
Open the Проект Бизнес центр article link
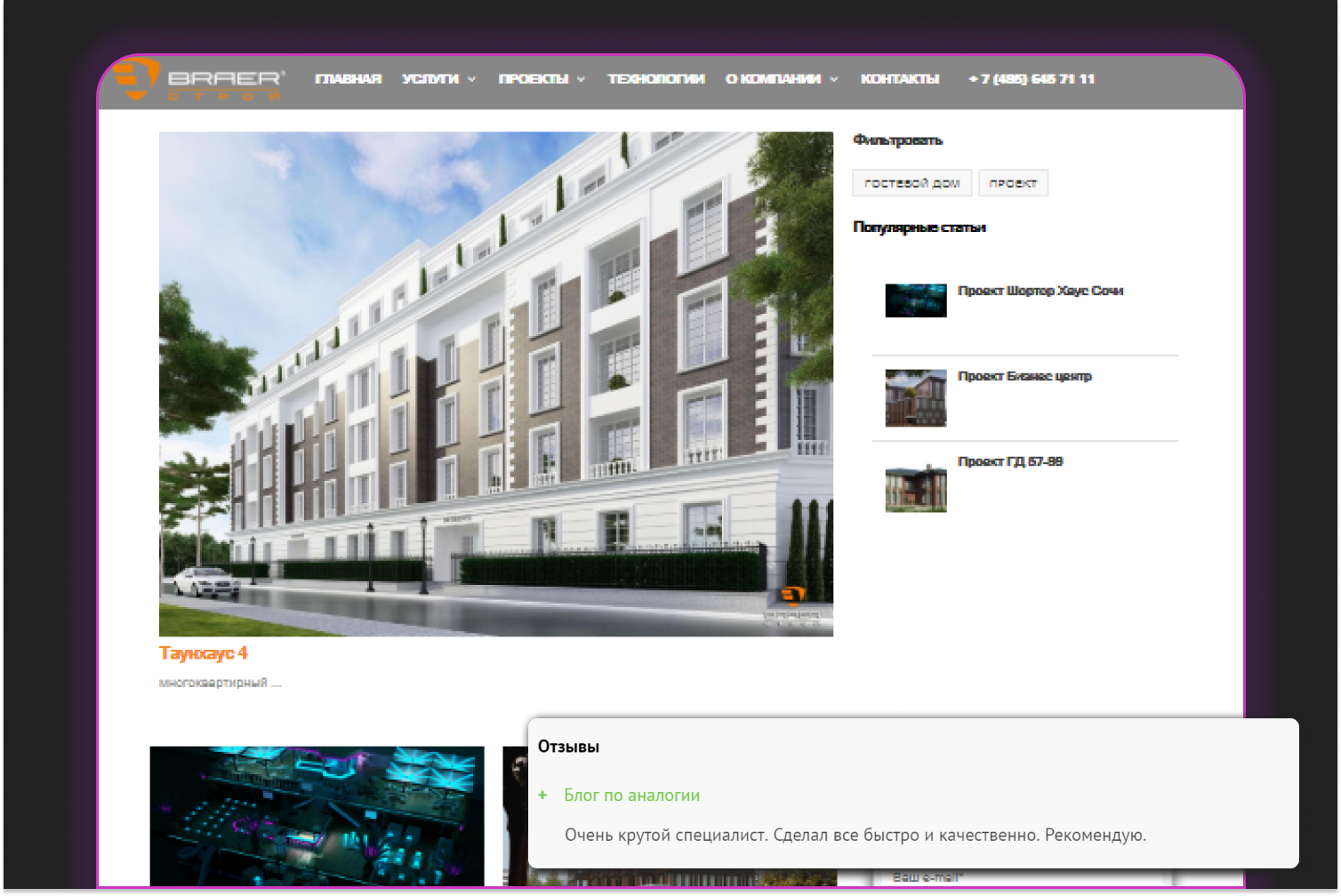tap(1024, 376)
